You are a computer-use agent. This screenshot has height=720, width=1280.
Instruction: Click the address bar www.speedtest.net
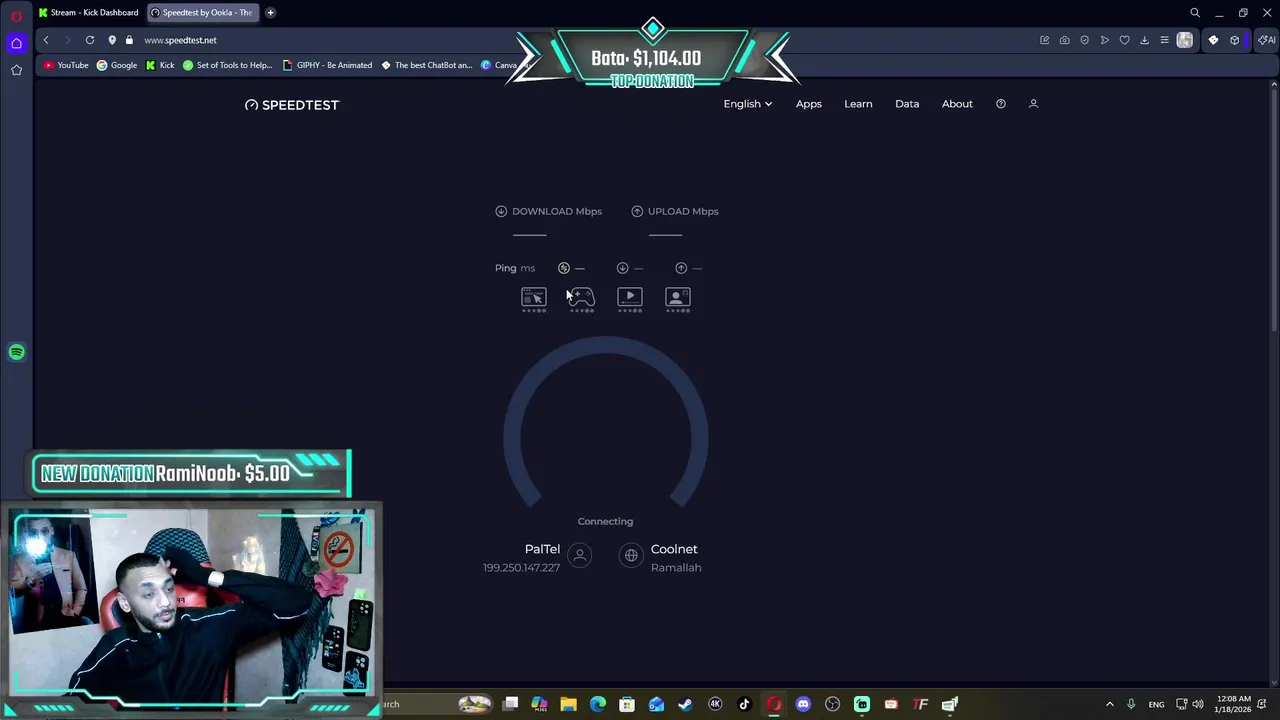(180, 40)
